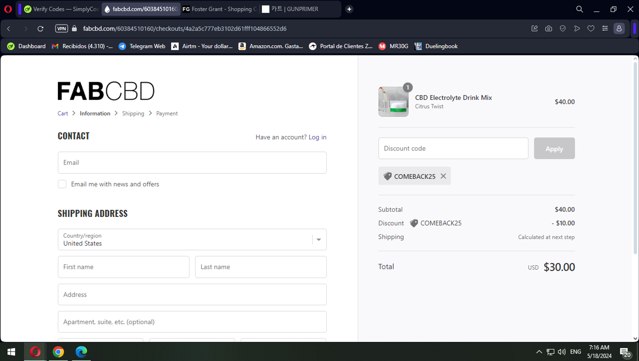Click the Opera taskbar icon

click(x=35, y=352)
